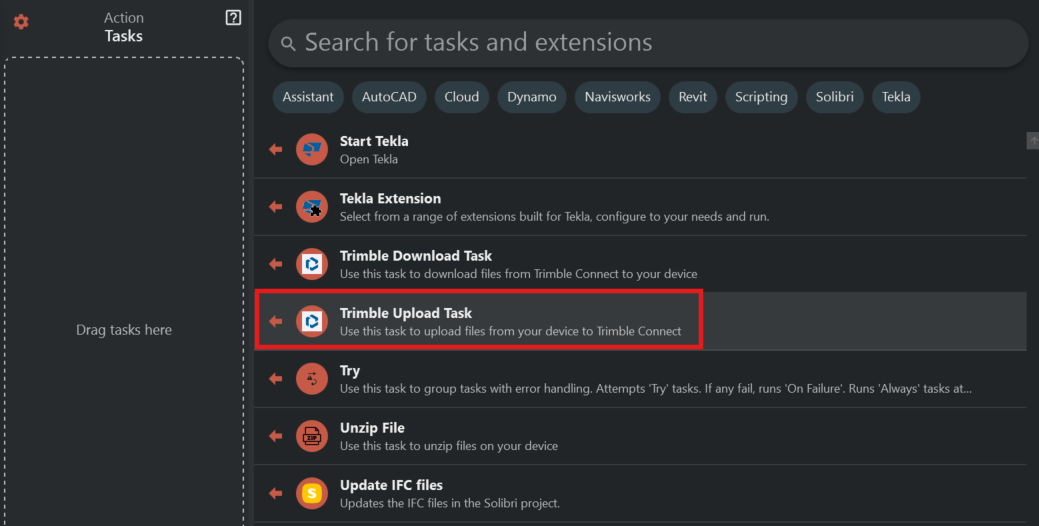
Task: Select the Solibri filter chip
Action: tap(834, 97)
